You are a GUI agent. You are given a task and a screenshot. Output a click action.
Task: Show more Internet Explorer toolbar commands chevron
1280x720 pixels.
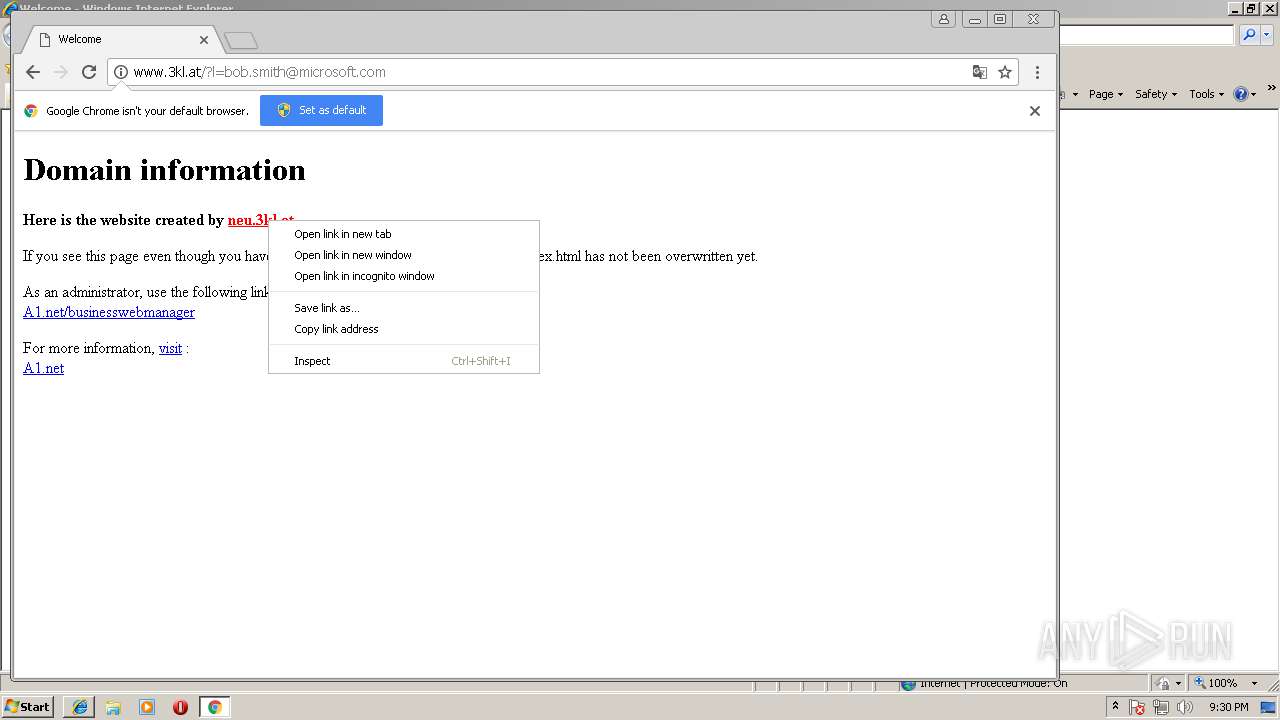click(1271, 89)
